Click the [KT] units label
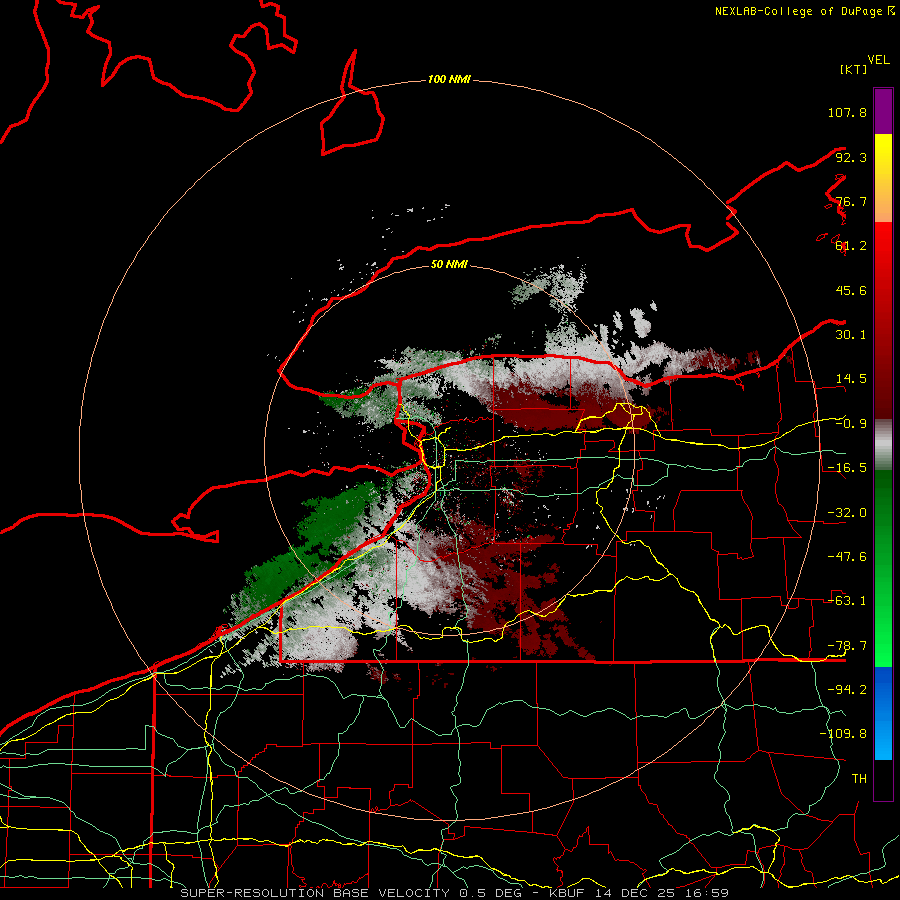This screenshot has height=900, width=900. click(x=853, y=69)
